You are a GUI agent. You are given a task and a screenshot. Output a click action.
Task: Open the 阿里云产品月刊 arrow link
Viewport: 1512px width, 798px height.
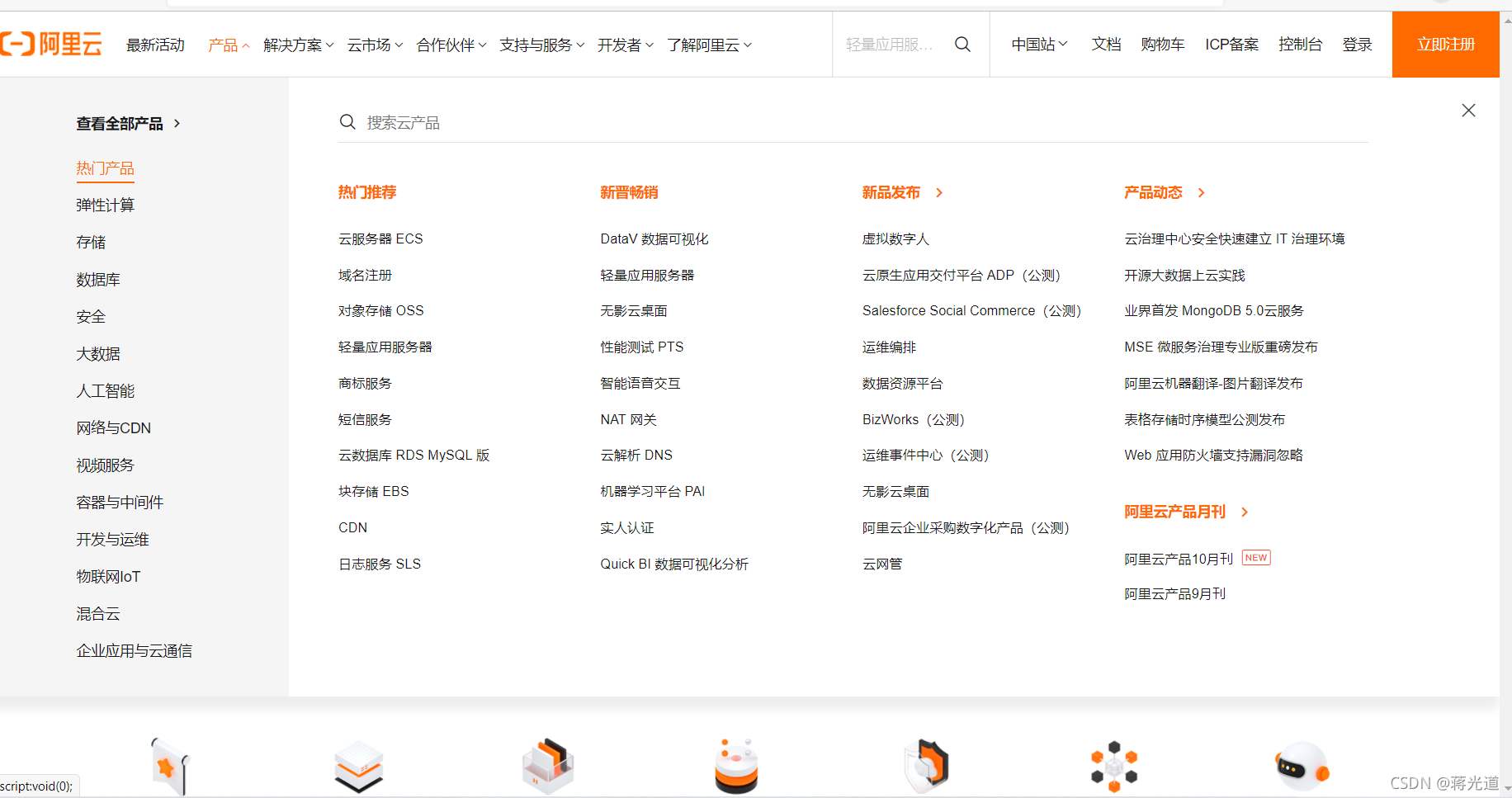(x=1245, y=512)
